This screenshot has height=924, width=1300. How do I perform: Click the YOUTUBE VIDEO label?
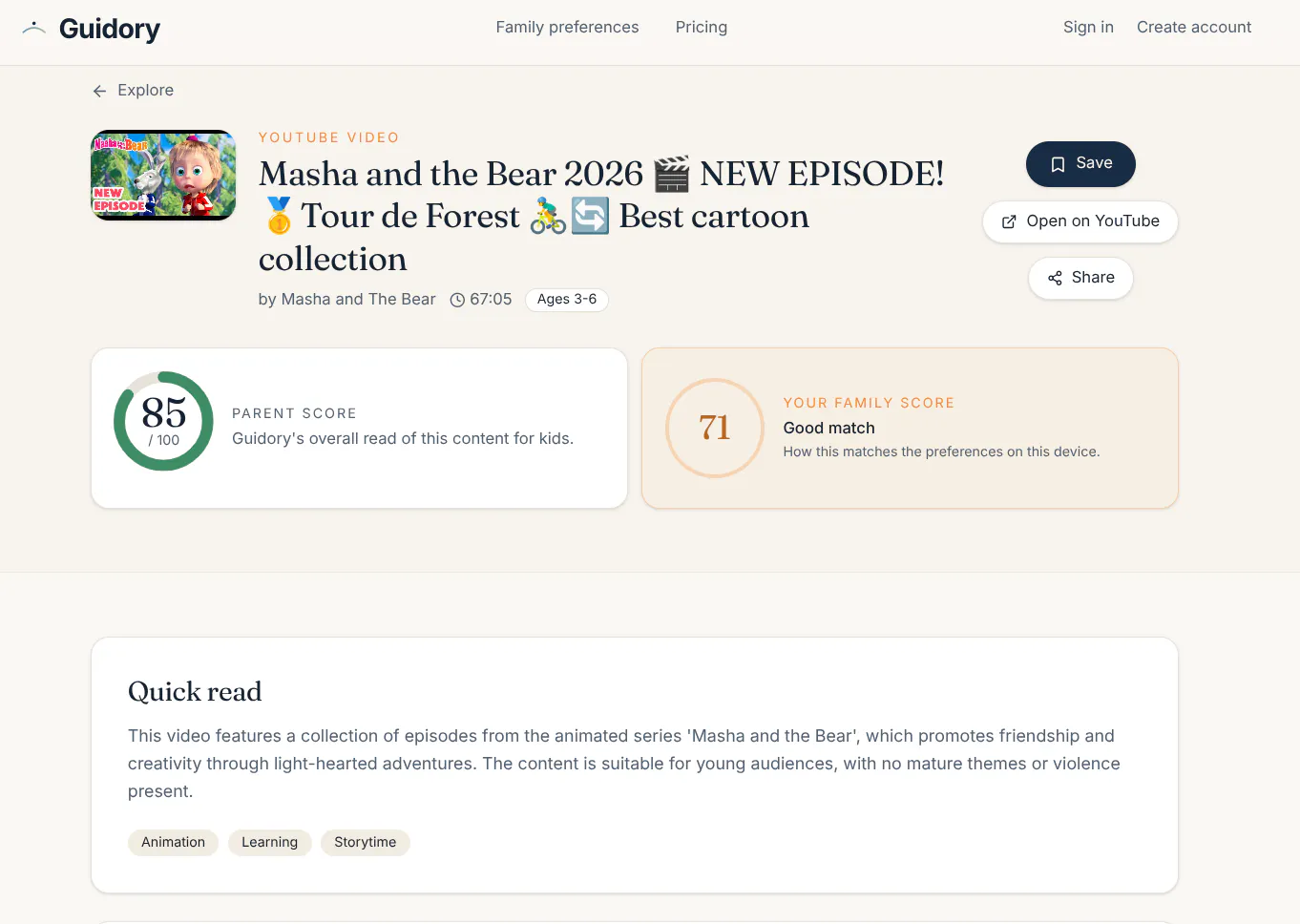tap(329, 137)
